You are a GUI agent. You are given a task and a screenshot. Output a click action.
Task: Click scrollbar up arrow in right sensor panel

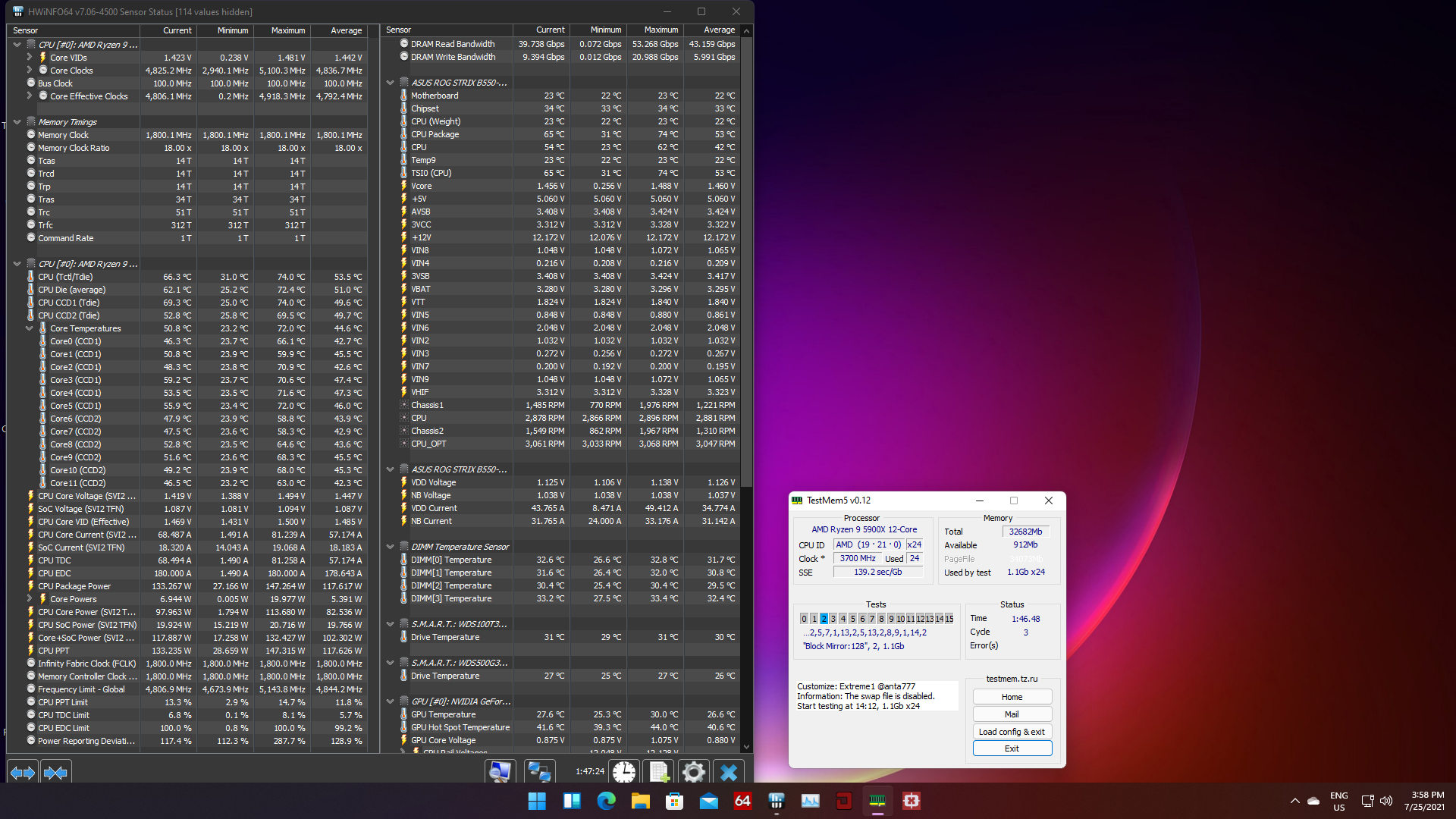point(746,31)
